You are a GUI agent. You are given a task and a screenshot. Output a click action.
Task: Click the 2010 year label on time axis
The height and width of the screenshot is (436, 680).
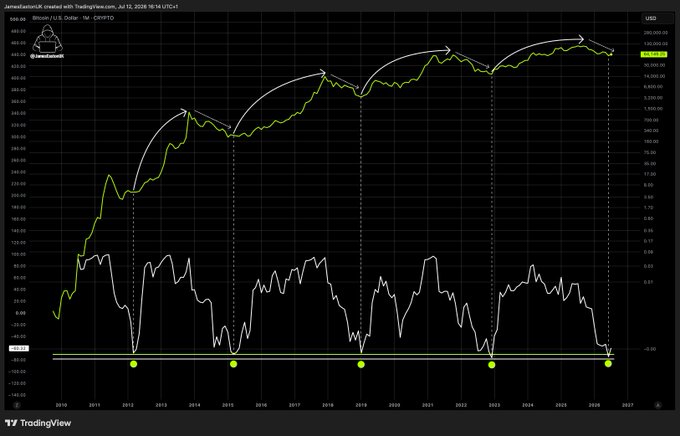[61, 405]
